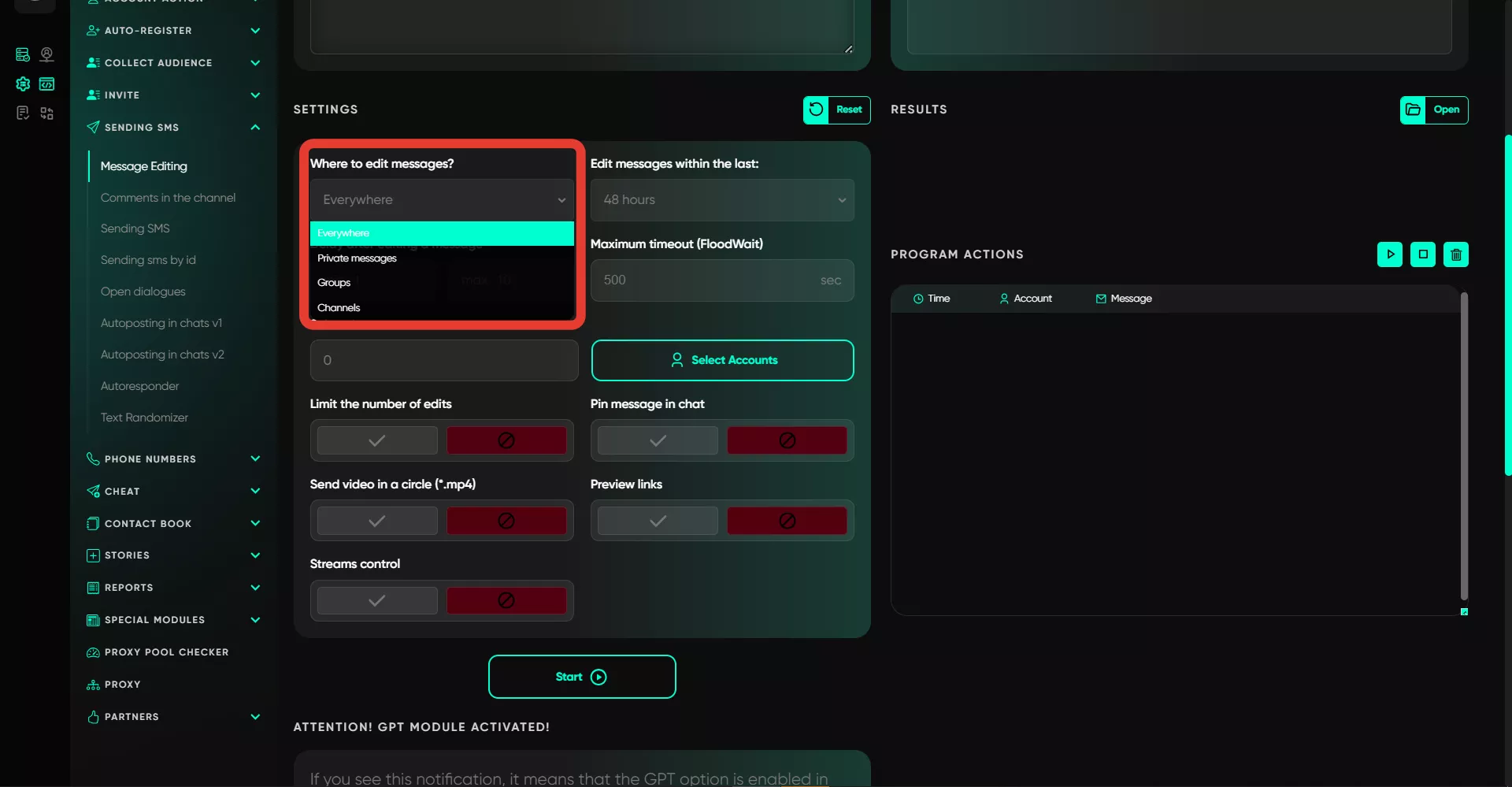Click the Reset circular arrow icon
The image size is (1512, 787).
[x=816, y=110]
